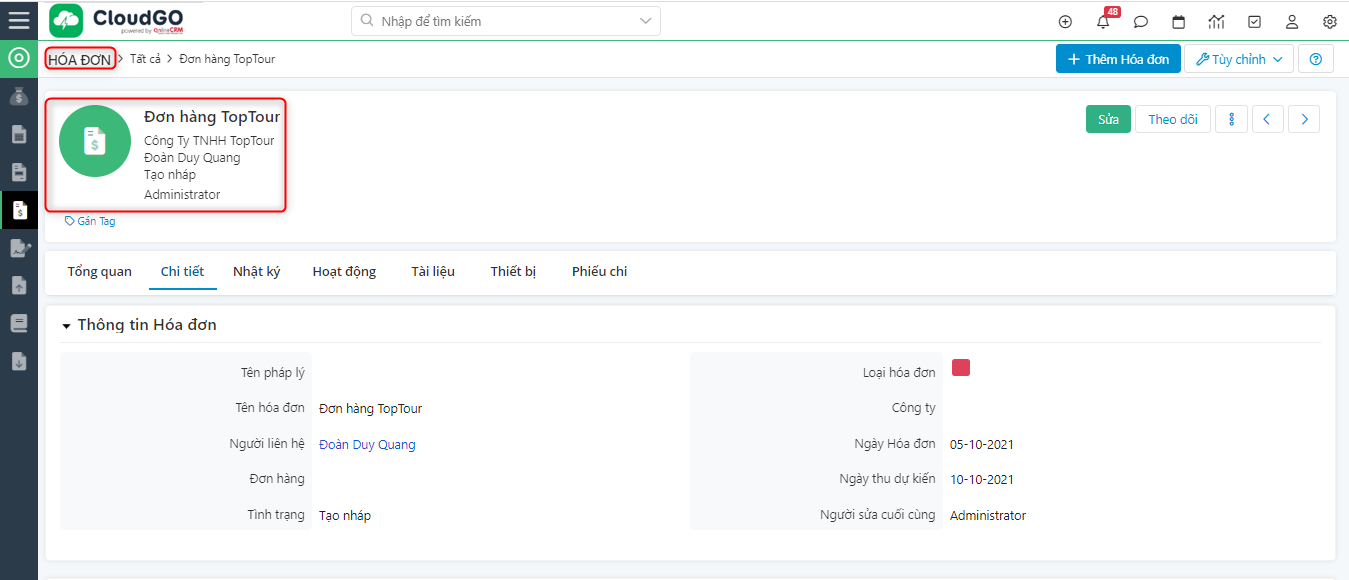
Task: Open the Đoàn Duy Quang contact link
Action: point(367,445)
